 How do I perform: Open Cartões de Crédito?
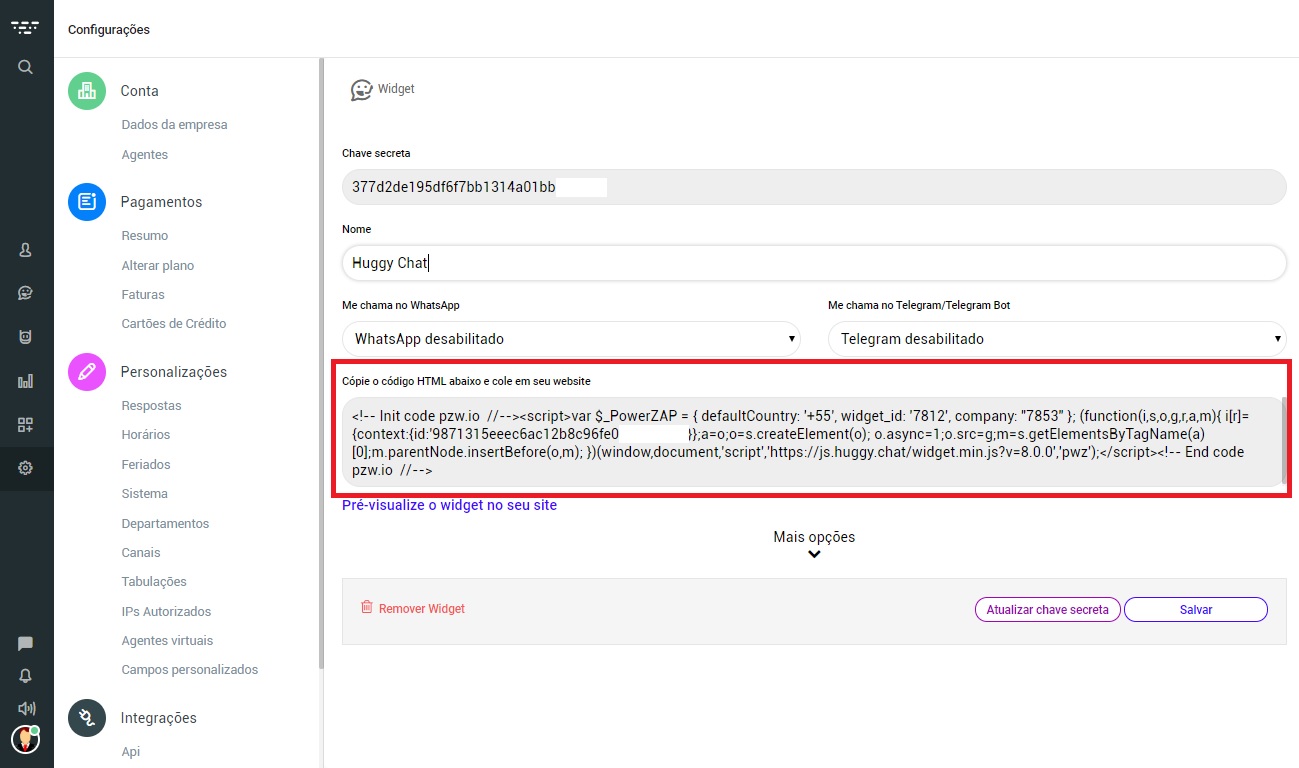[173, 324]
